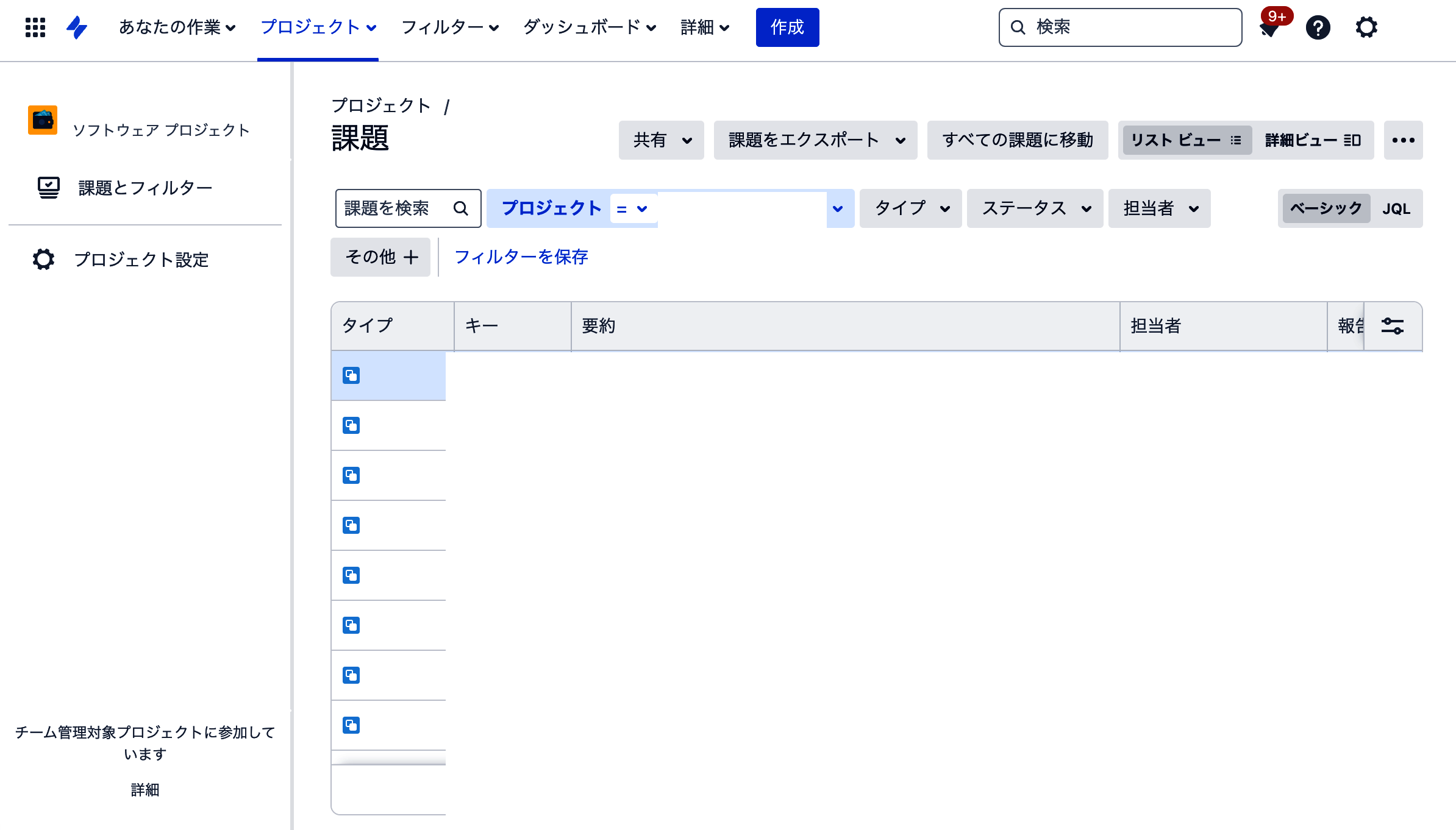1456x830 pixels.
Task: Open the ステータス filter dropdown
Action: pos(1035,208)
